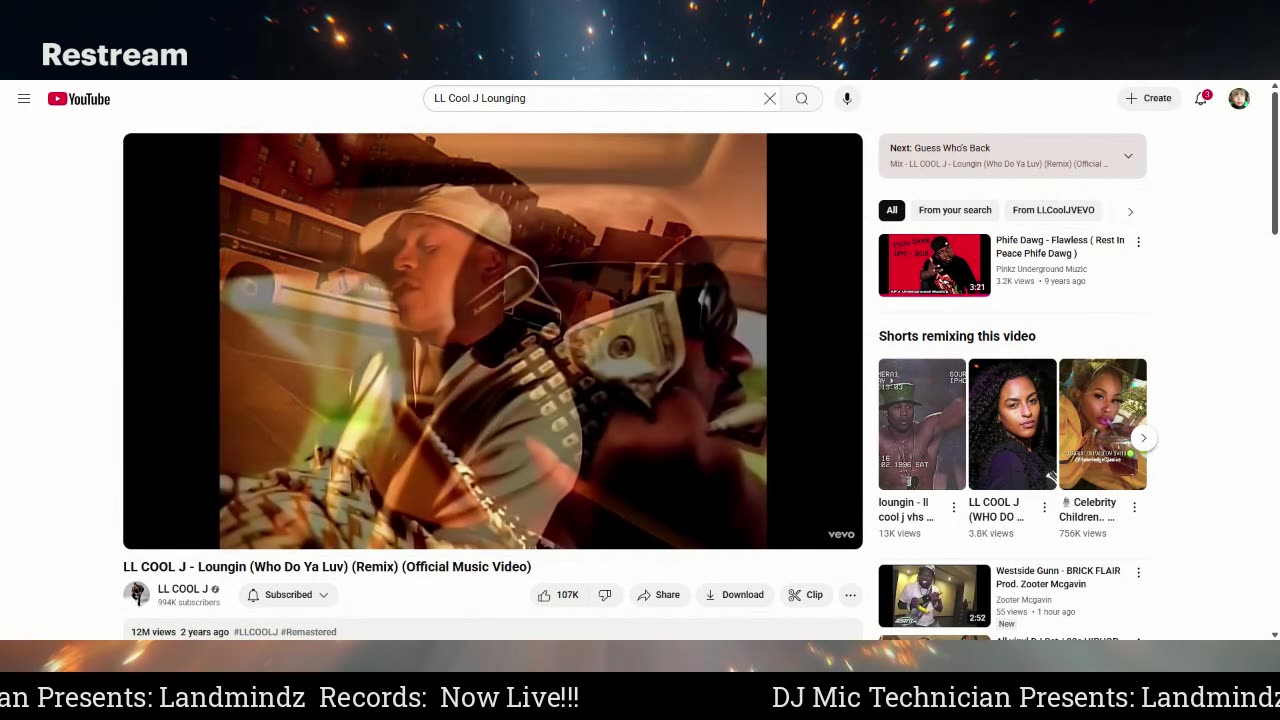Open options for Phife Dawg video
Viewport: 1280px width, 720px height.
(1138, 242)
